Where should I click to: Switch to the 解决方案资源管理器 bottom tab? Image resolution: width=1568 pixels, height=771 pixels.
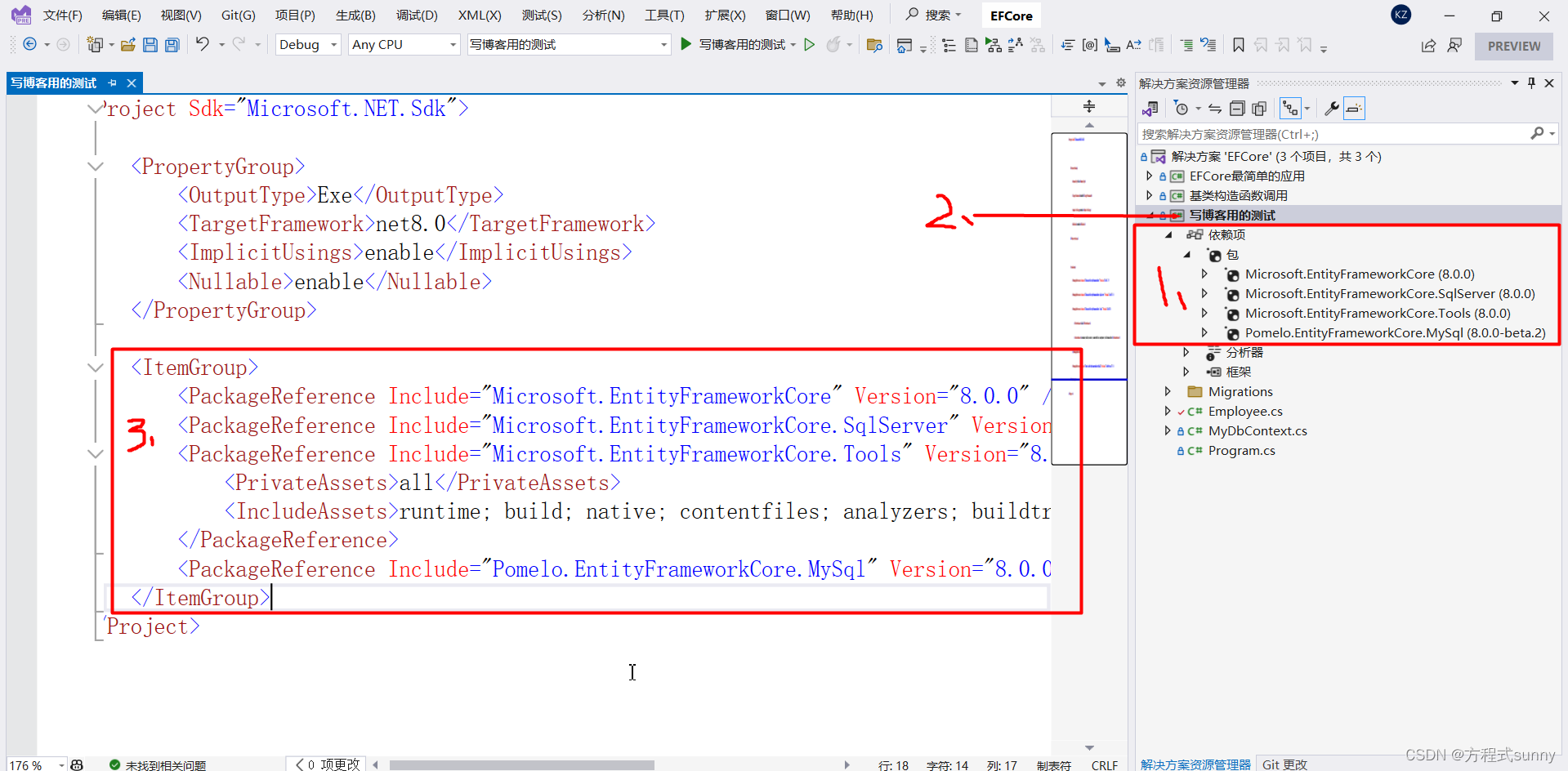click(1195, 764)
